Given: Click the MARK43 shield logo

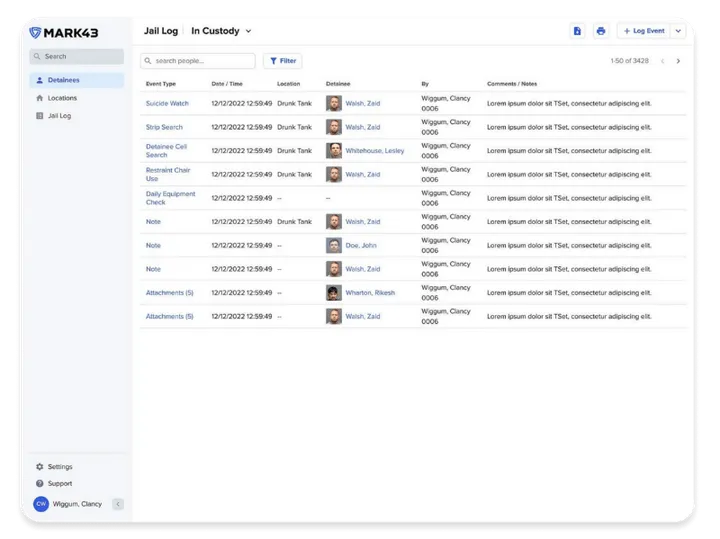Looking at the screenshot, I should coord(35,33).
